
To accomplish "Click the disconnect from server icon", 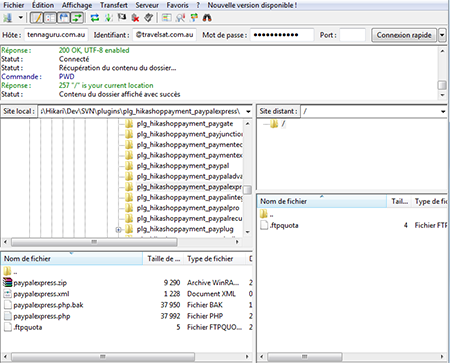I will click(135, 18).
